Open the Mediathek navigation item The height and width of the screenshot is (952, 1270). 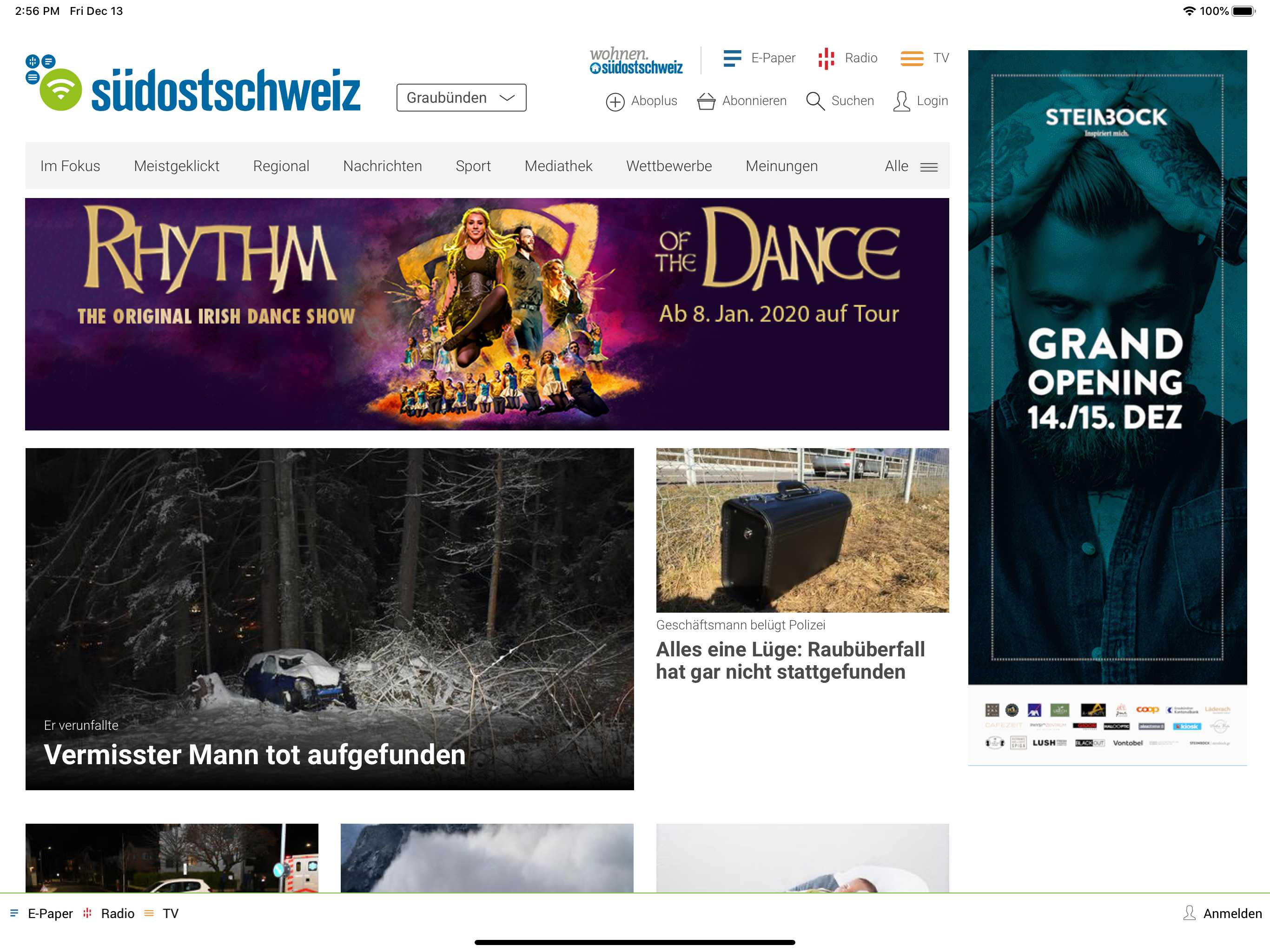tap(558, 166)
